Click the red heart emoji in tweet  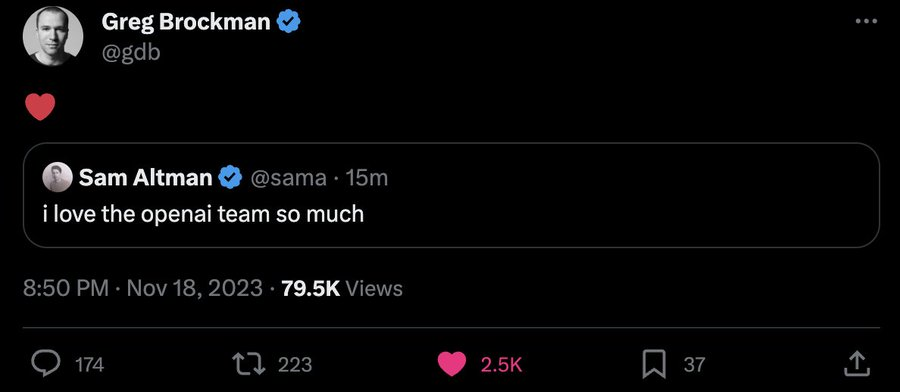(x=40, y=107)
